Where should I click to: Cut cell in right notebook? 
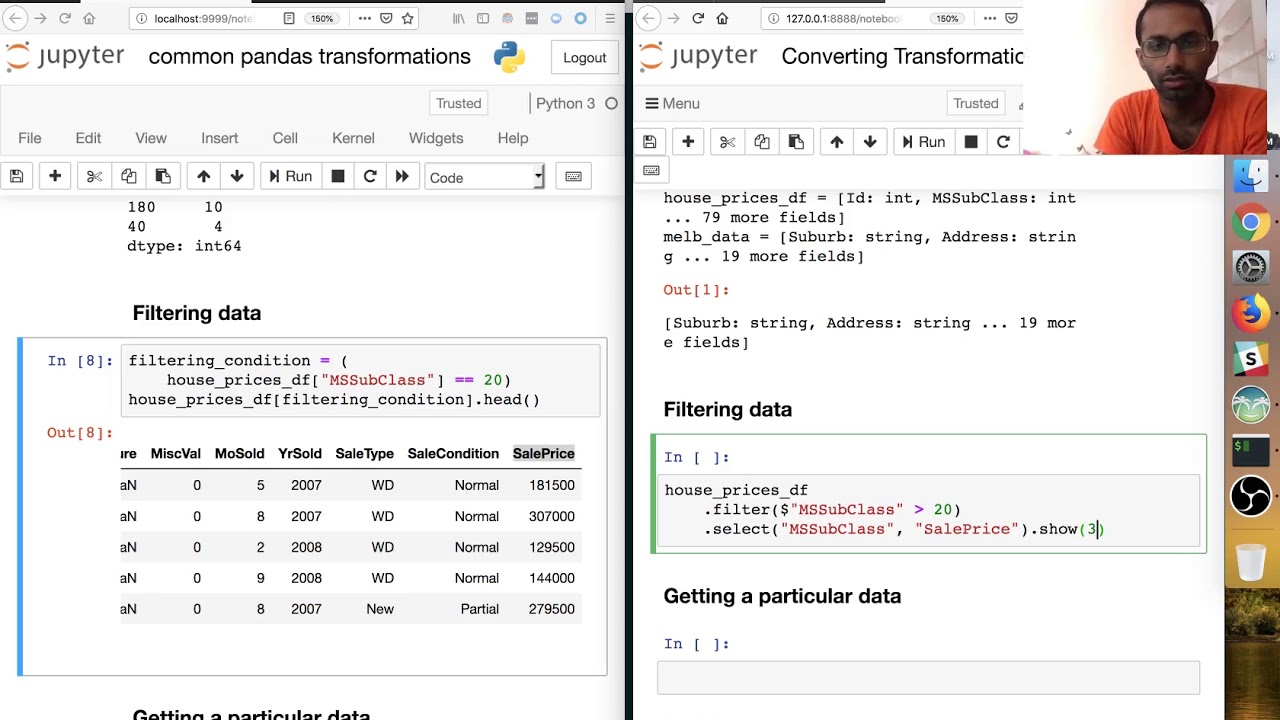pos(728,142)
